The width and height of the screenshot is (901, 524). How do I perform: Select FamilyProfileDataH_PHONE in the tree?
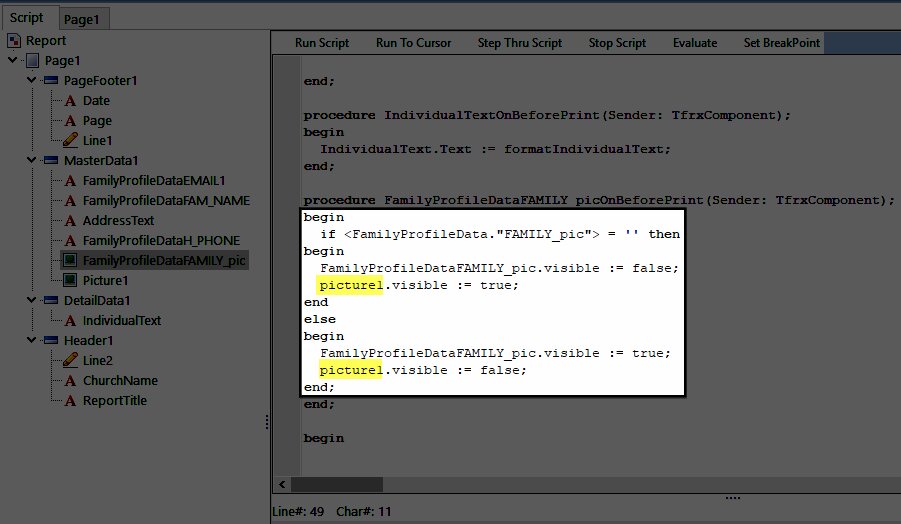coord(161,241)
